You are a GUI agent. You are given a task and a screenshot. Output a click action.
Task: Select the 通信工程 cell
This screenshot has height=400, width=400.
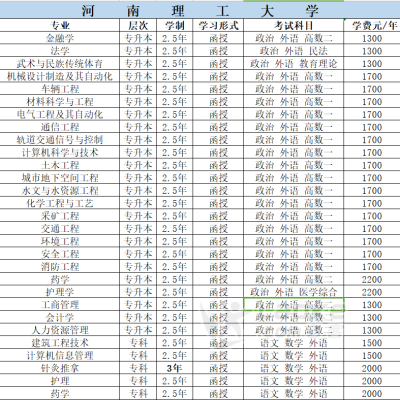point(60,127)
